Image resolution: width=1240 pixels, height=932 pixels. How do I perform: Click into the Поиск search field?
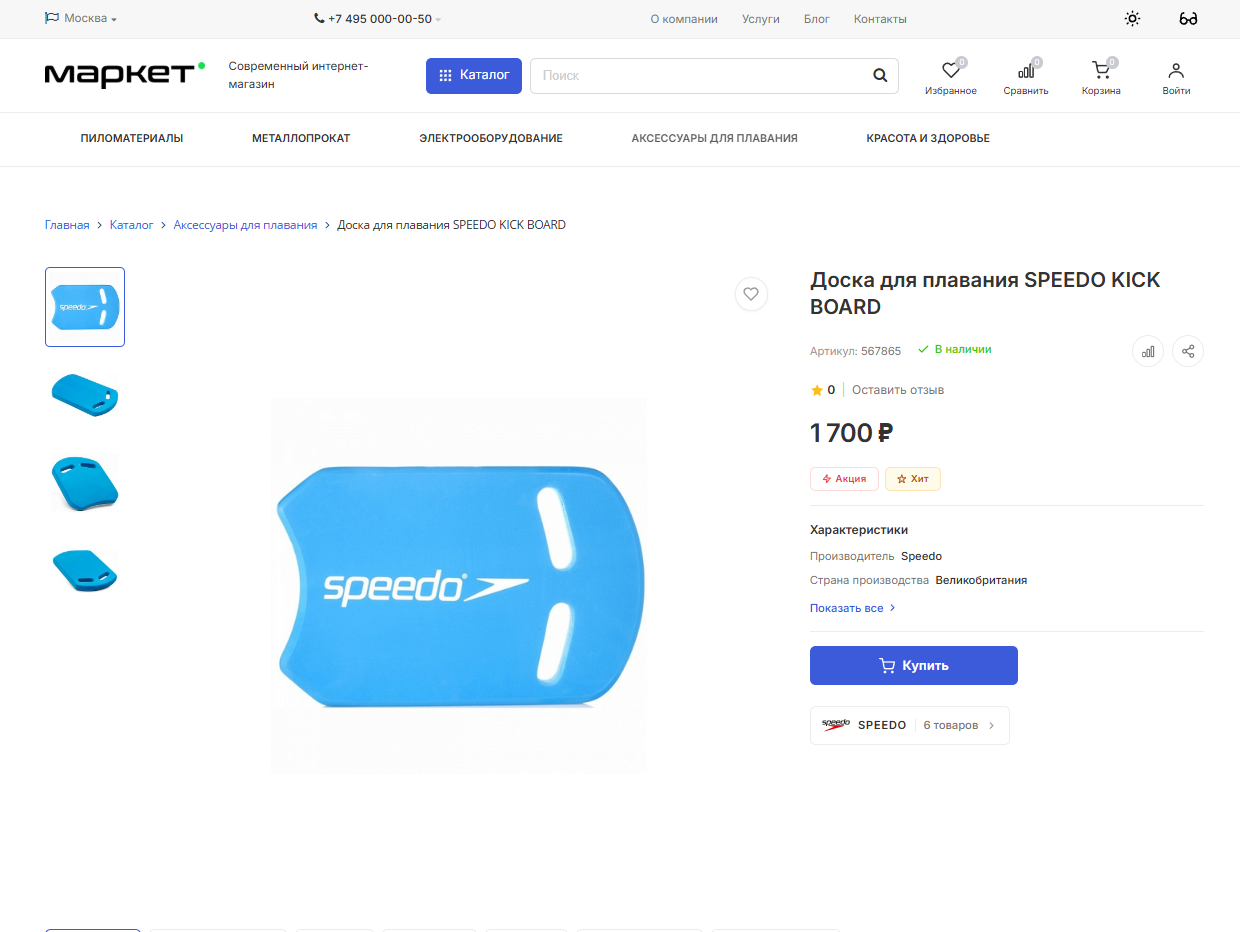pyautogui.click(x=700, y=75)
